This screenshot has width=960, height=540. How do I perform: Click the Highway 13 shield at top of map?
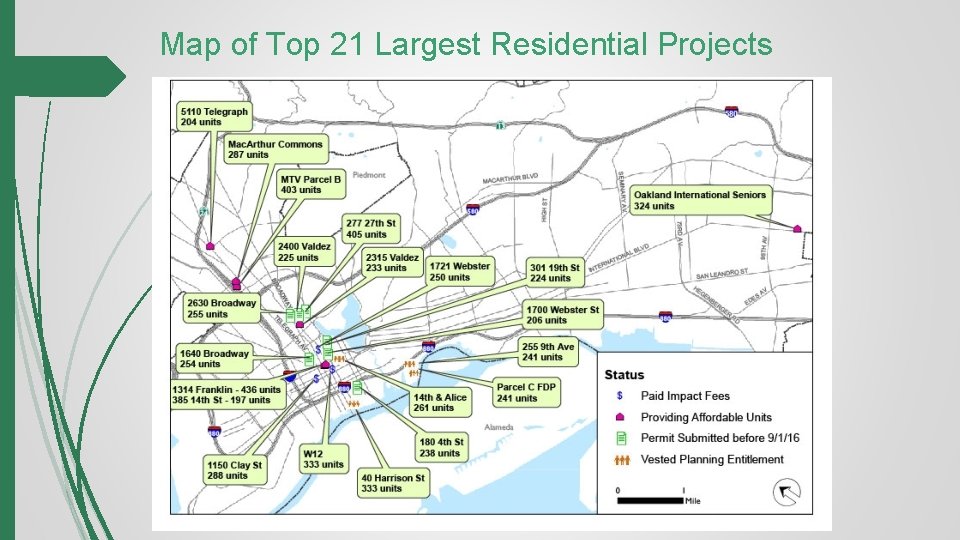501,125
